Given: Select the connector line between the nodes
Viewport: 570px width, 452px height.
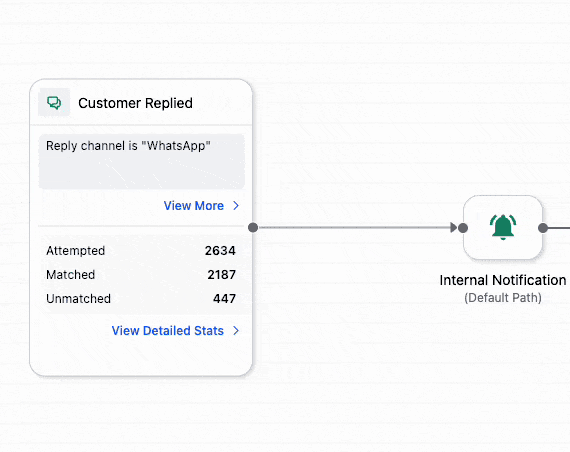Looking at the screenshot, I should pos(354,228).
